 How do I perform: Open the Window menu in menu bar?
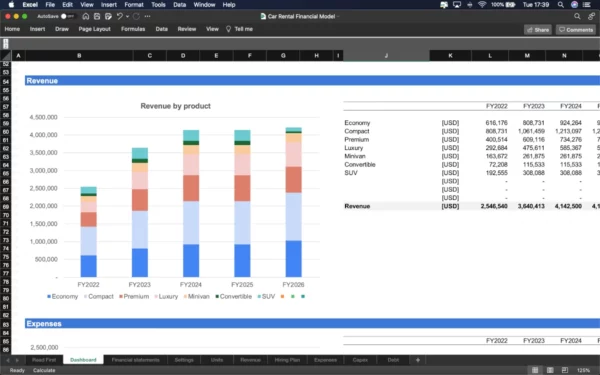click(204, 5)
